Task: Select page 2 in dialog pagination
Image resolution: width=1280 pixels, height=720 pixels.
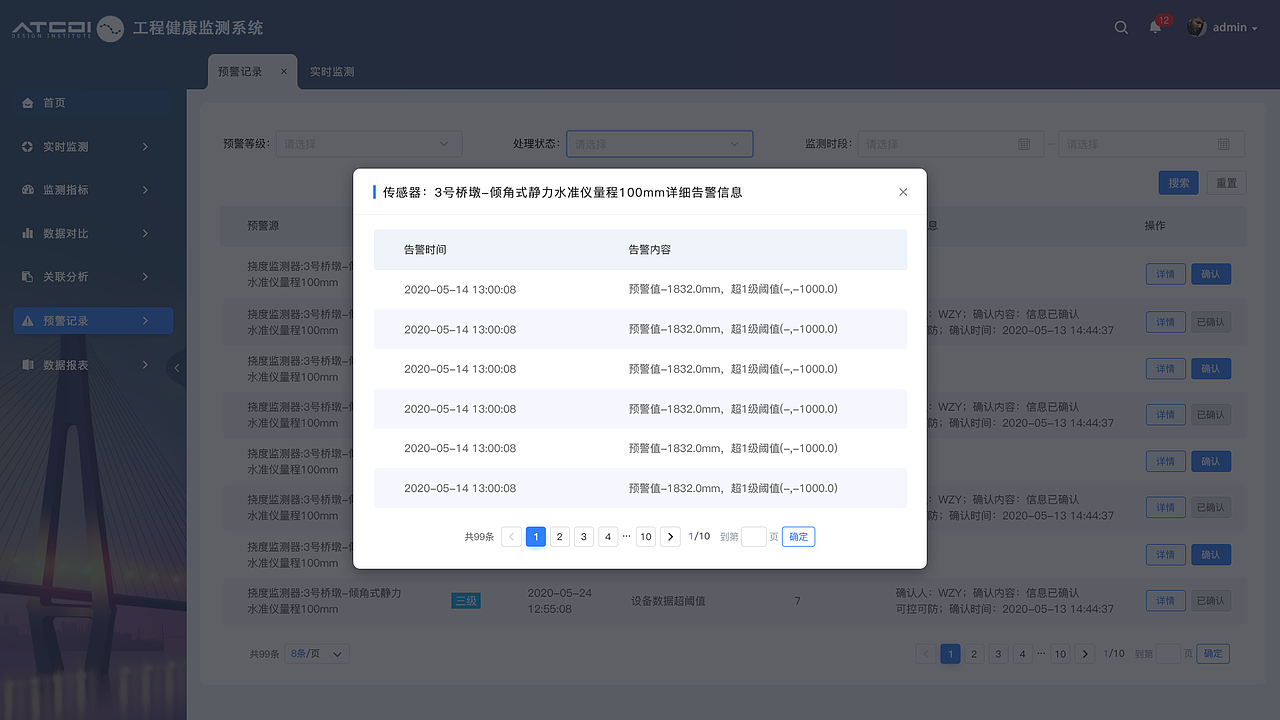Action: click(x=560, y=537)
